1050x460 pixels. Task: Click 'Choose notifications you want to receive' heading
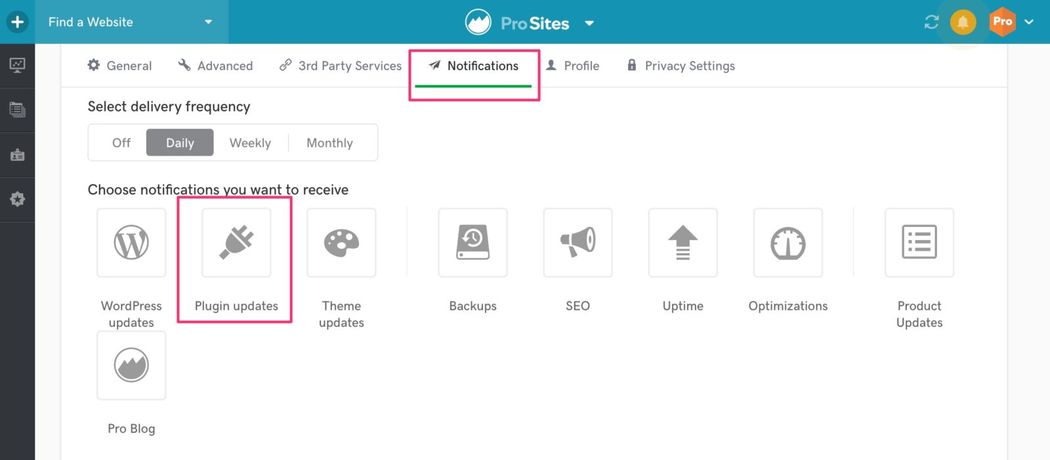(x=218, y=189)
